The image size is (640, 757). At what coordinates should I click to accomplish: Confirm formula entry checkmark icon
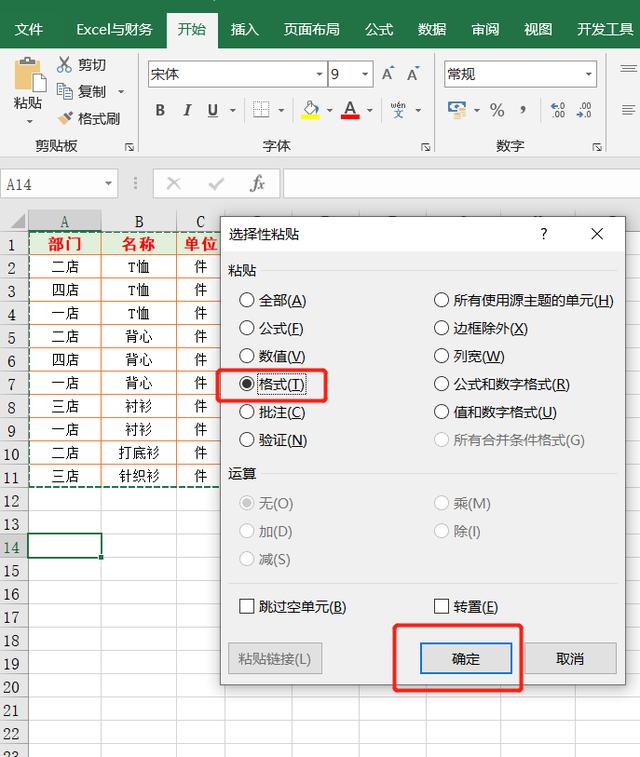pos(216,183)
